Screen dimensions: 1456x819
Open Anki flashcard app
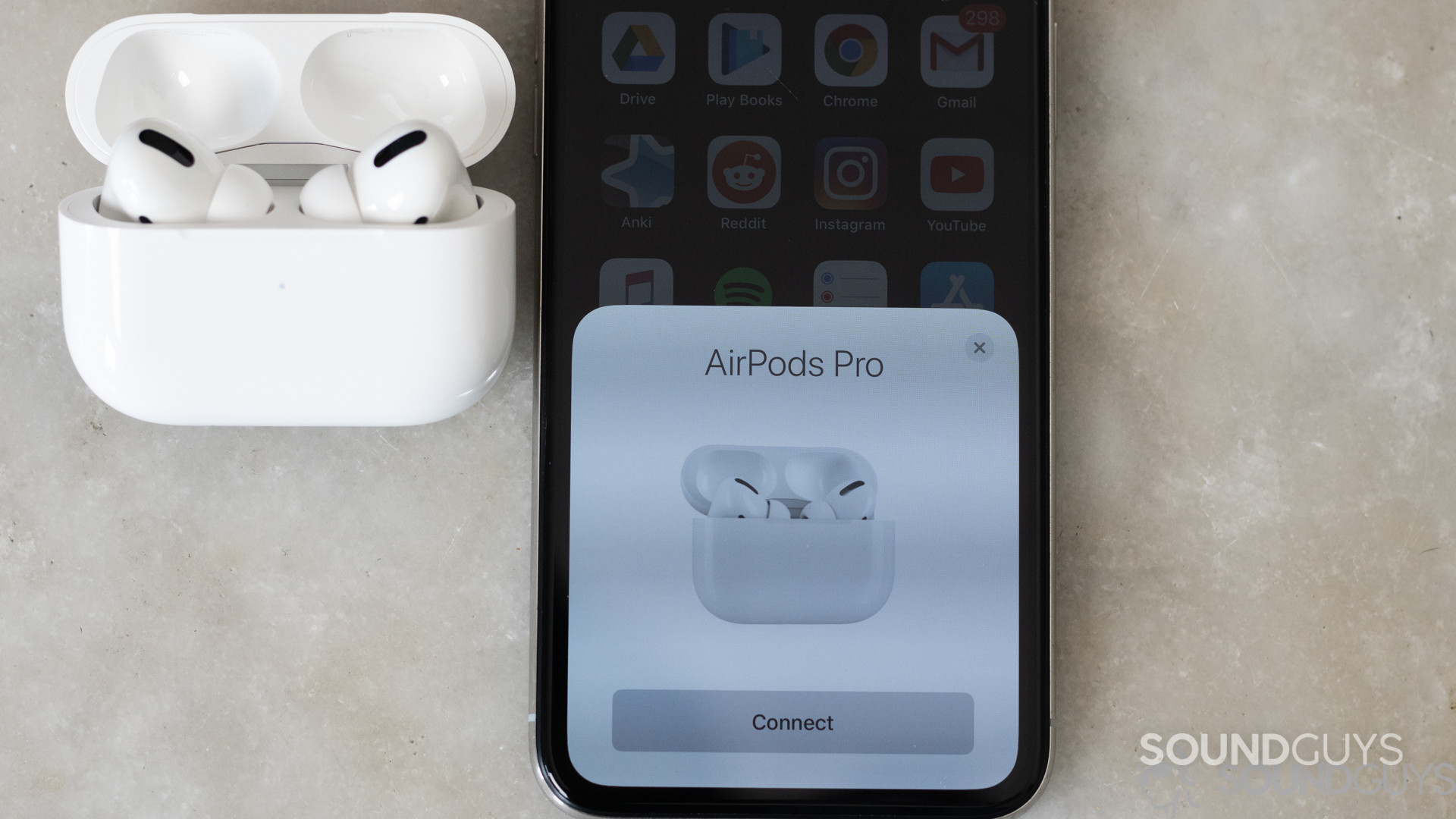tap(637, 181)
